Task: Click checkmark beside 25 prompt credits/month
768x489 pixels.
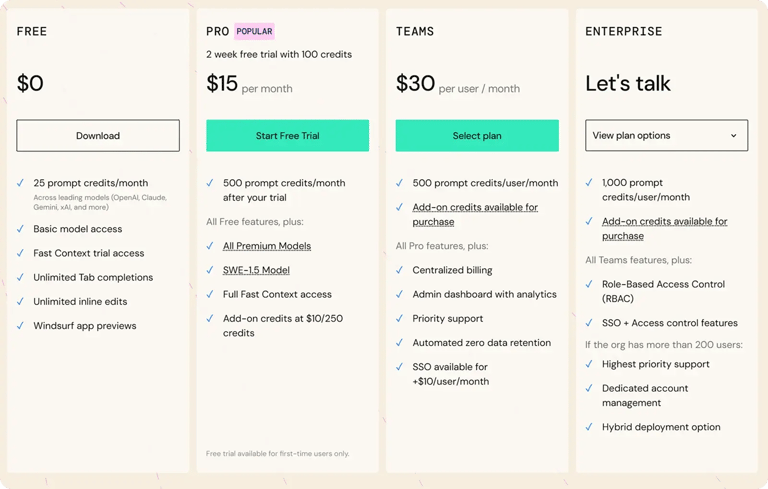Action: [21, 183]
